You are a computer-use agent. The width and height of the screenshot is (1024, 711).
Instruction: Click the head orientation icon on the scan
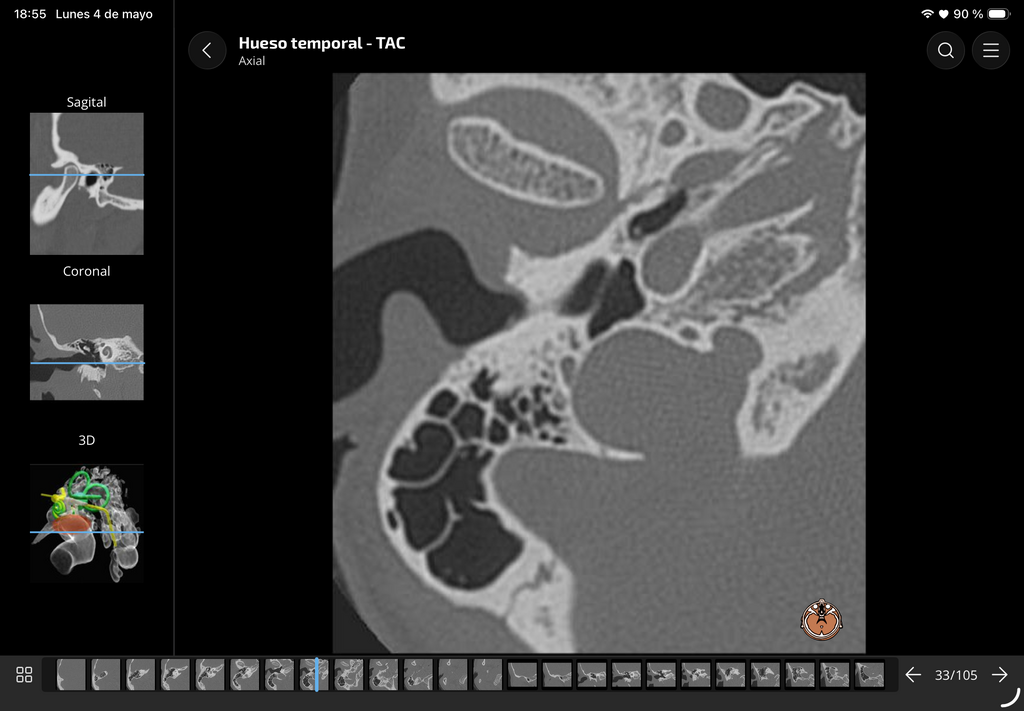821,620
